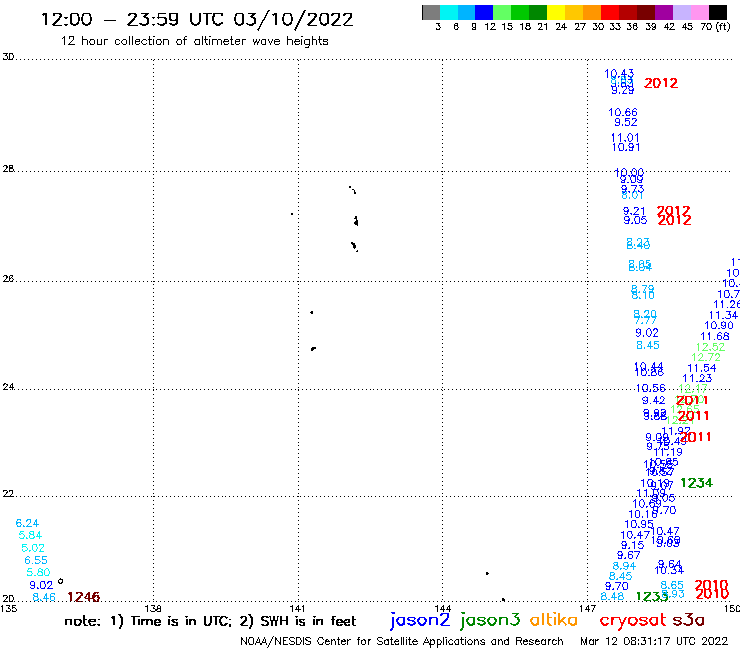Viewport: 740px width, 650px height.
Task: Click the light blue value '8.48'
Action: (x=612, y=597)
